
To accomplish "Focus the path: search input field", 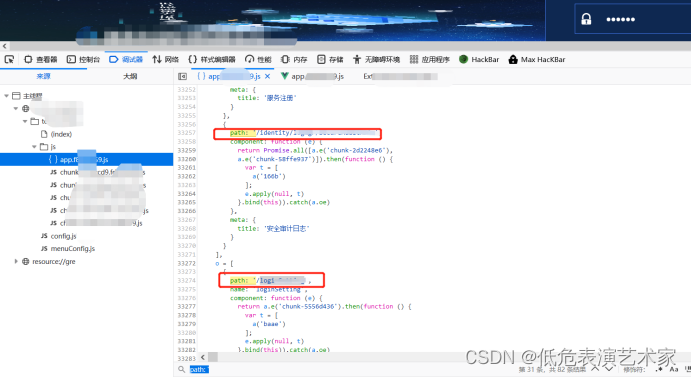I will [344, 369].
